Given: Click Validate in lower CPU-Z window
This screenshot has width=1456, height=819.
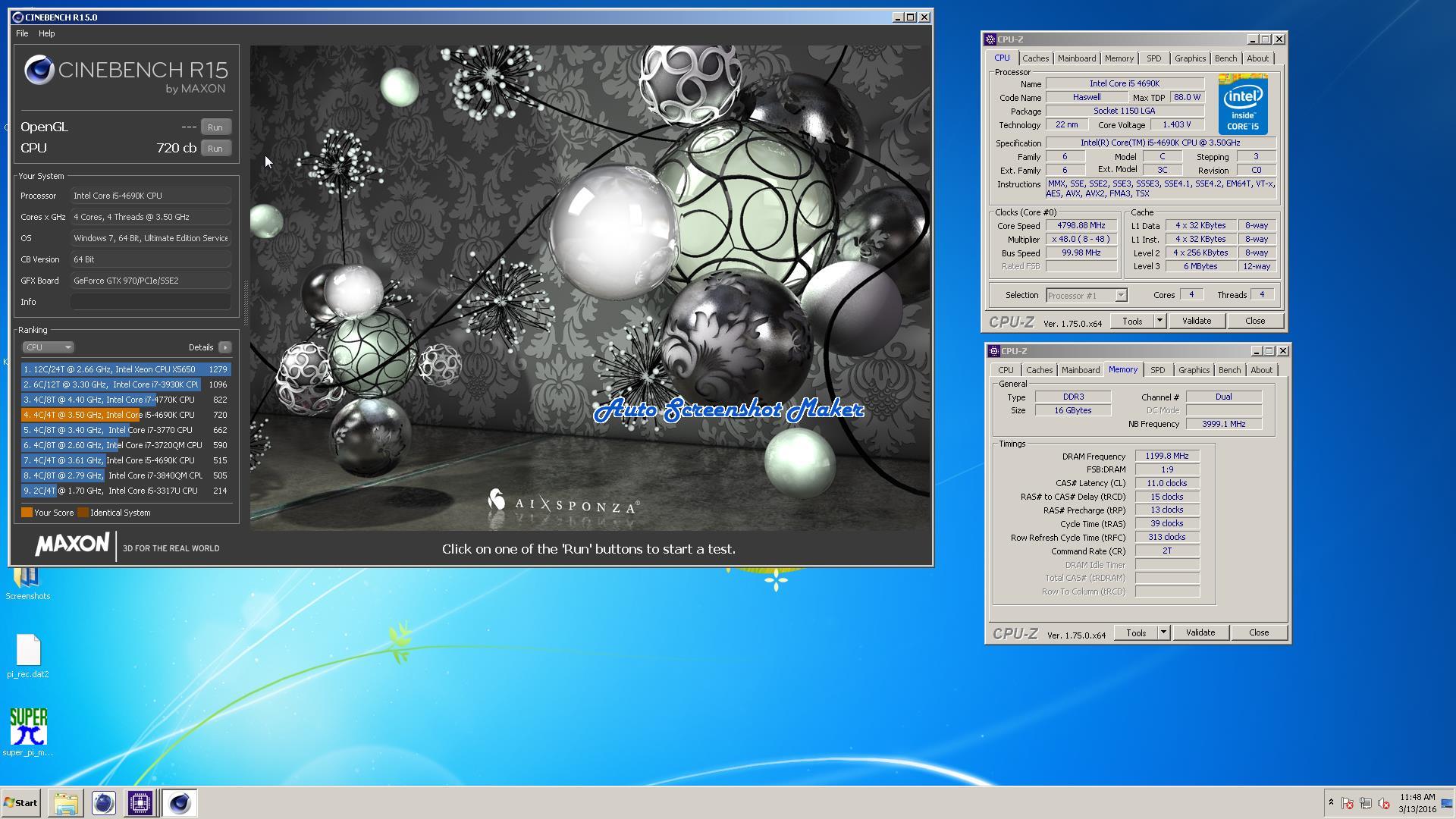Looking at the screenshot, I should click(1200, 633).
